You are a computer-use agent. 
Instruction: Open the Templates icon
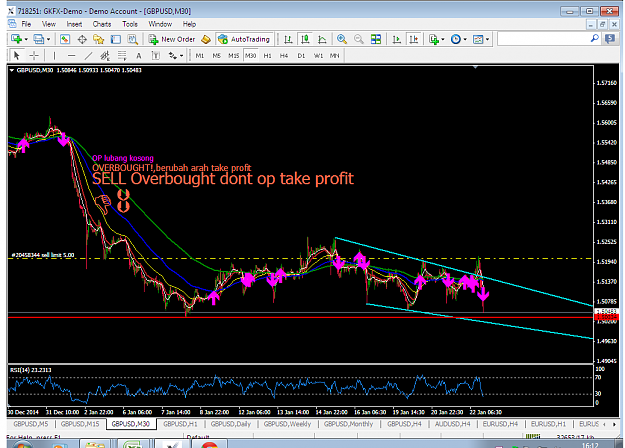coord(478,39)
